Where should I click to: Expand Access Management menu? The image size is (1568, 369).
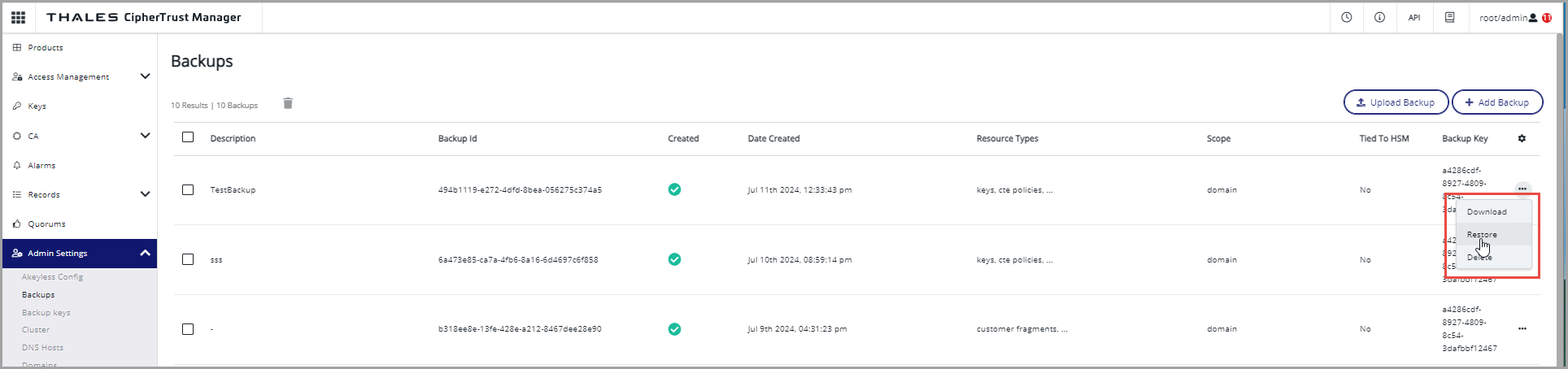tap(145, 76)
